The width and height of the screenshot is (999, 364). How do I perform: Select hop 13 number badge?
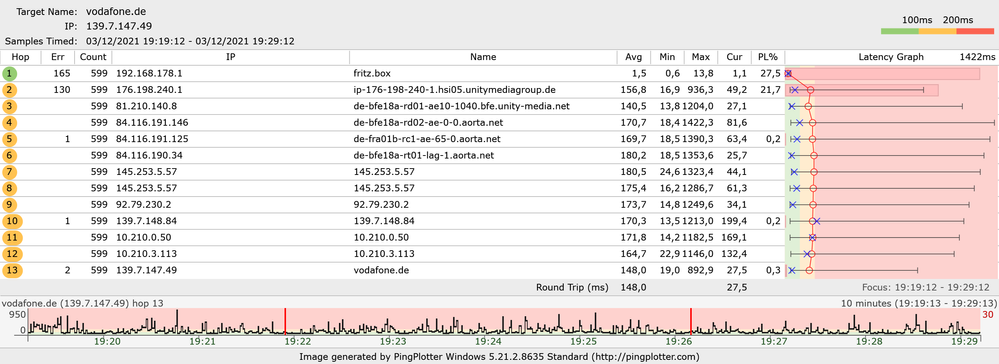click(x=11, y=270)
